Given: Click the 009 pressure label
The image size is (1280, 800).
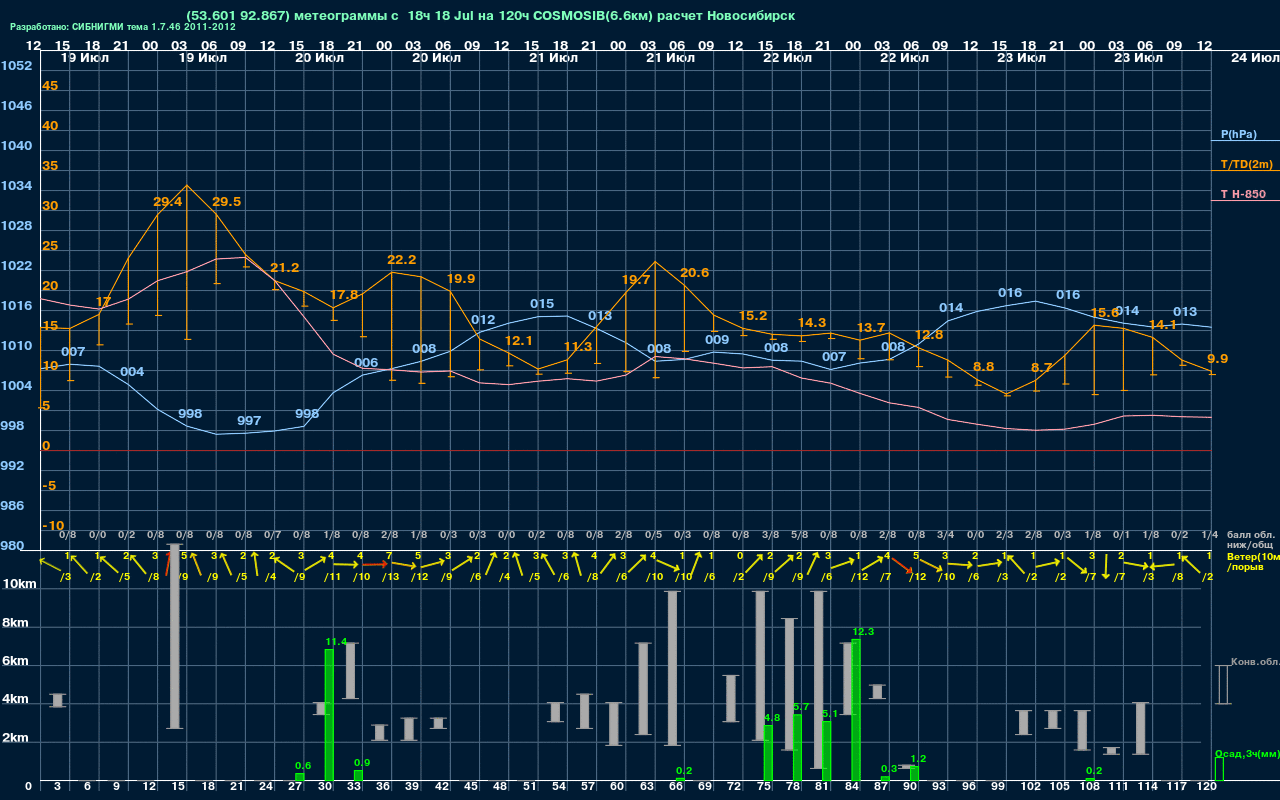Looking at the screenshot, I should click(x=717, y=340).
